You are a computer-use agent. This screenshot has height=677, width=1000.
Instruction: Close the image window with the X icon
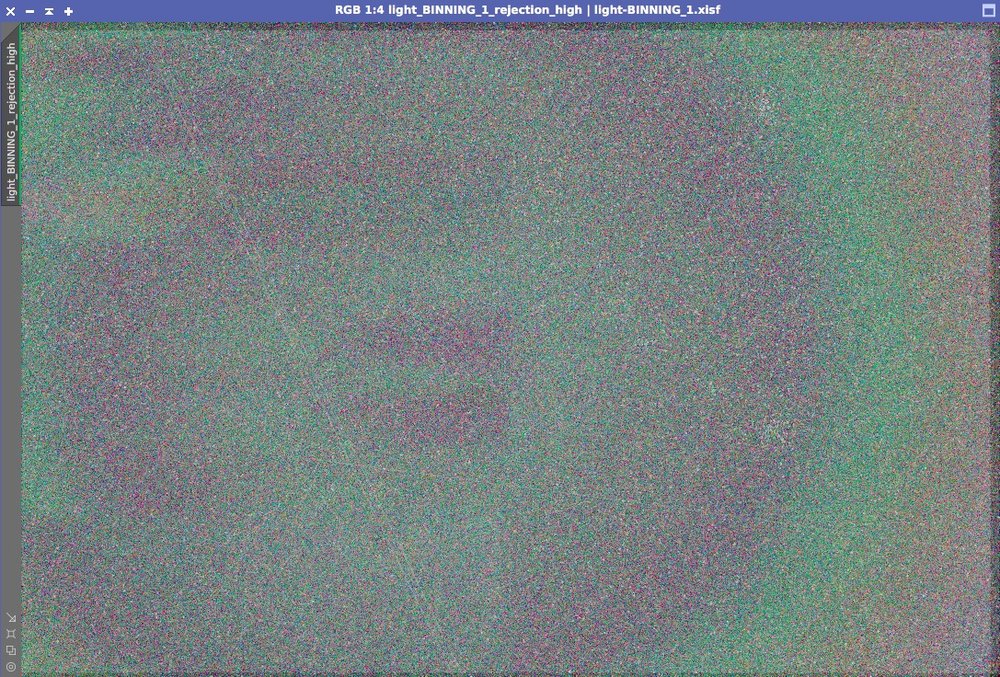9,11
